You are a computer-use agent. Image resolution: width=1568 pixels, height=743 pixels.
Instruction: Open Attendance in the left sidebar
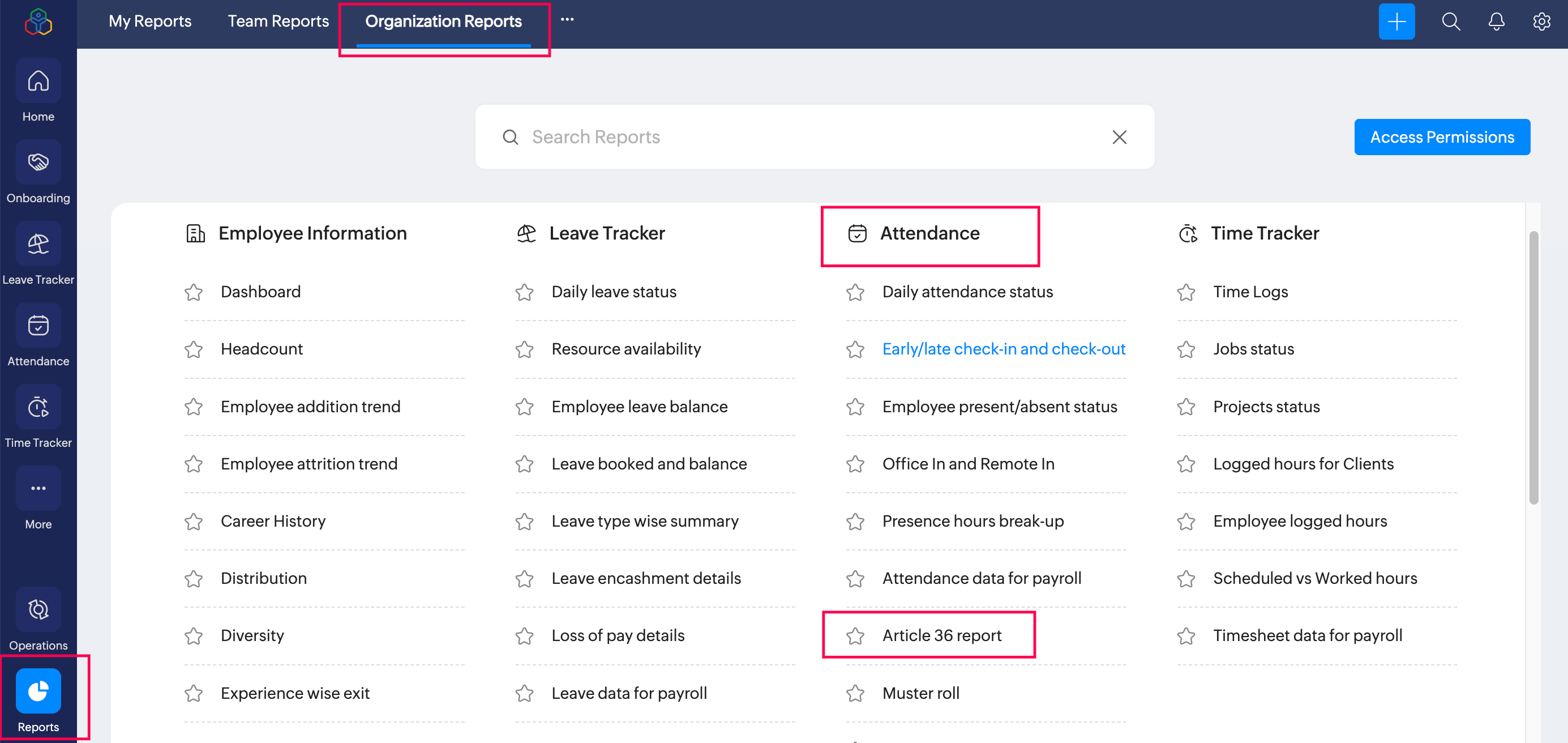pyautogui.click(x=38, y=326)
